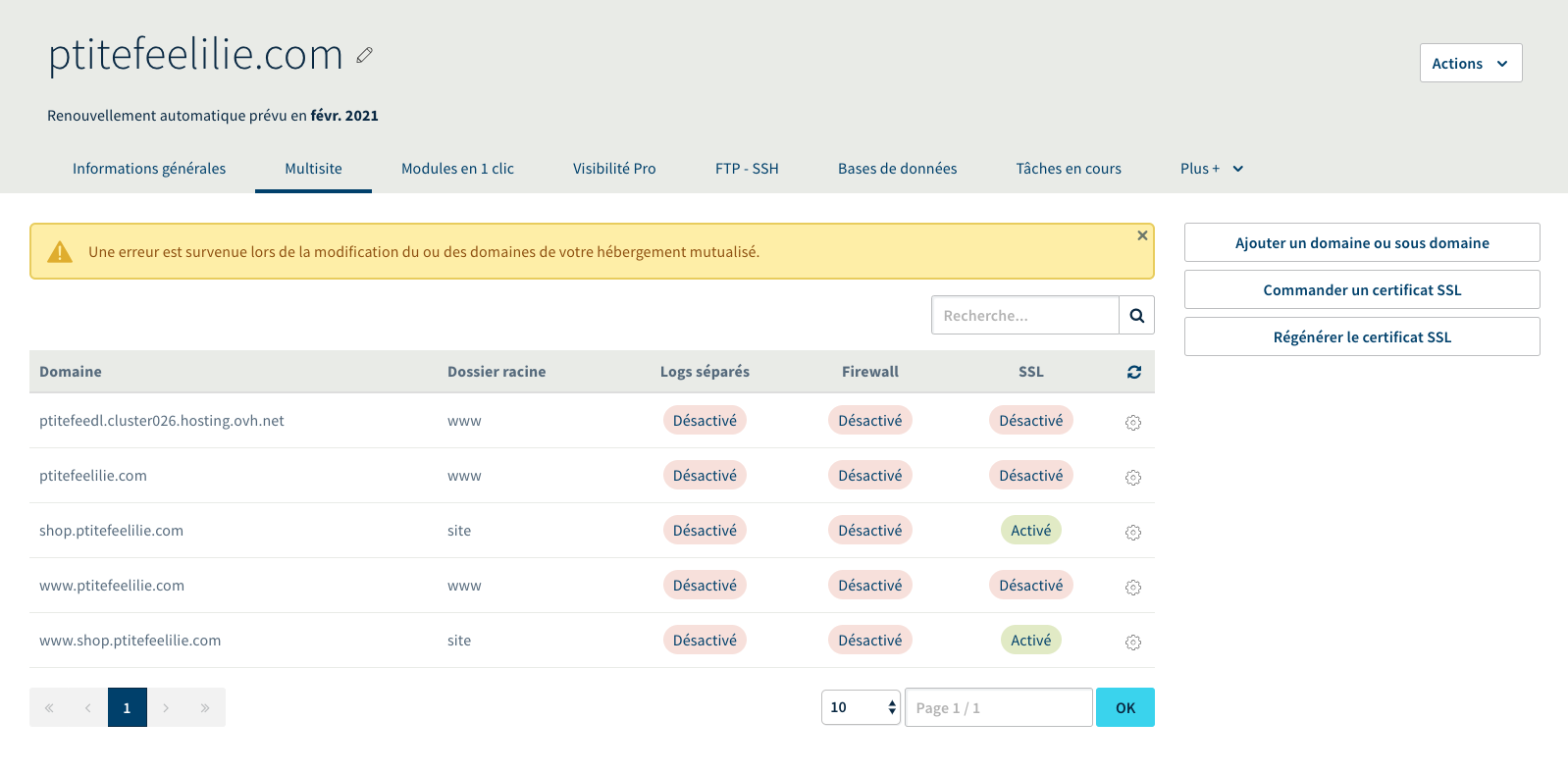
Task: Open the Actions dropdown menu
Action: pyautogui.click(x=1470, y=64)
